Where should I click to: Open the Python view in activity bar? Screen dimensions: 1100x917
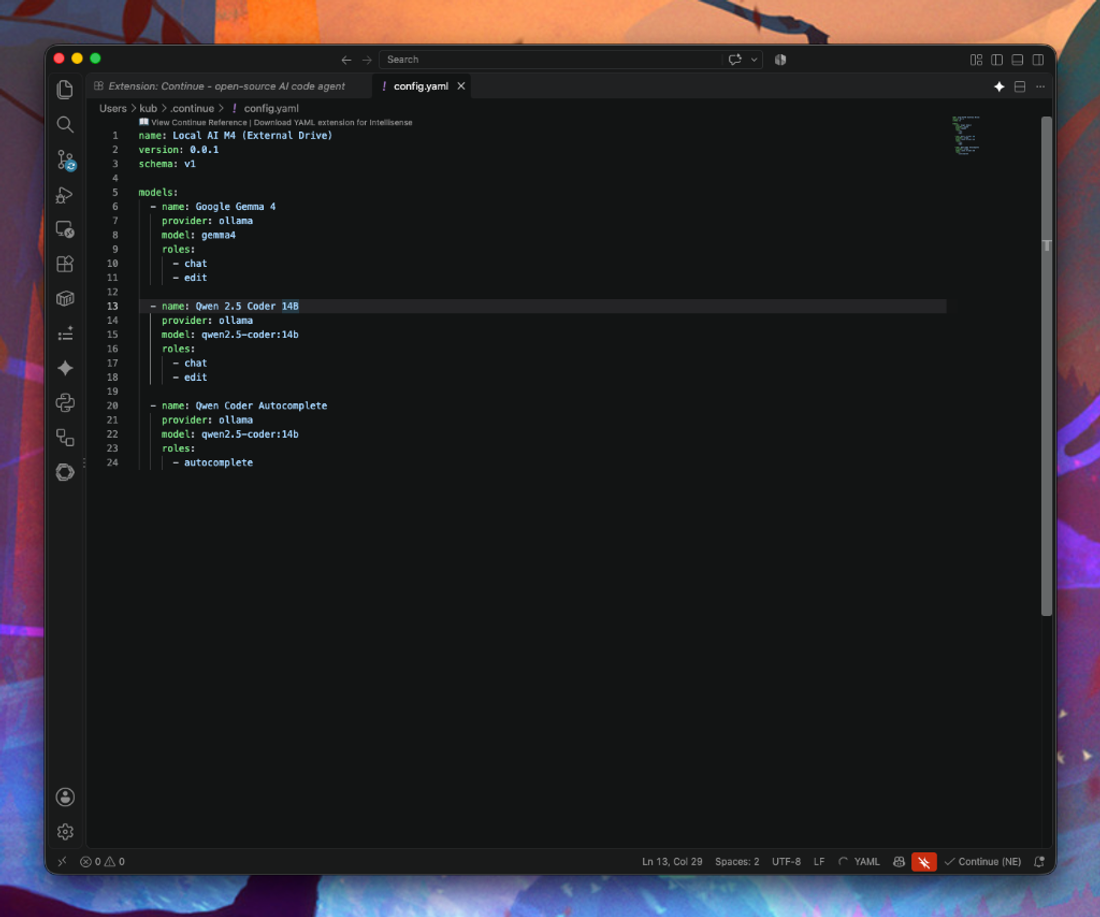coord(65,403)
